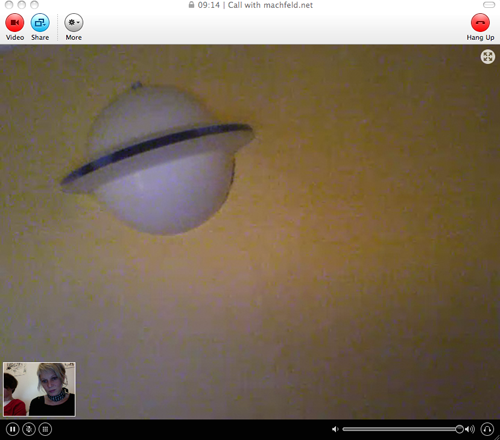Click the window resize grip corner
The image size is (500, 440).
click(497, 437)
